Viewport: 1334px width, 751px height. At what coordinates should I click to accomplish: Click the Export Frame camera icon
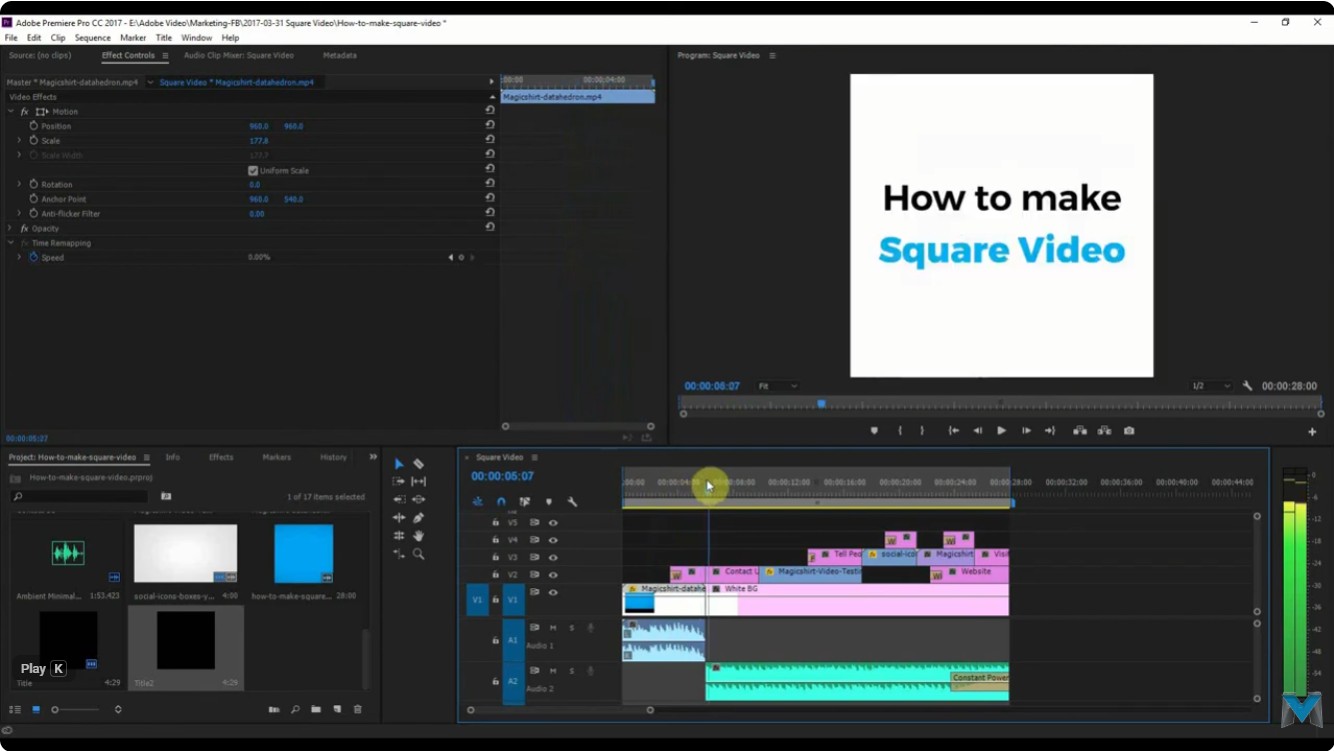pos(1129,430)
